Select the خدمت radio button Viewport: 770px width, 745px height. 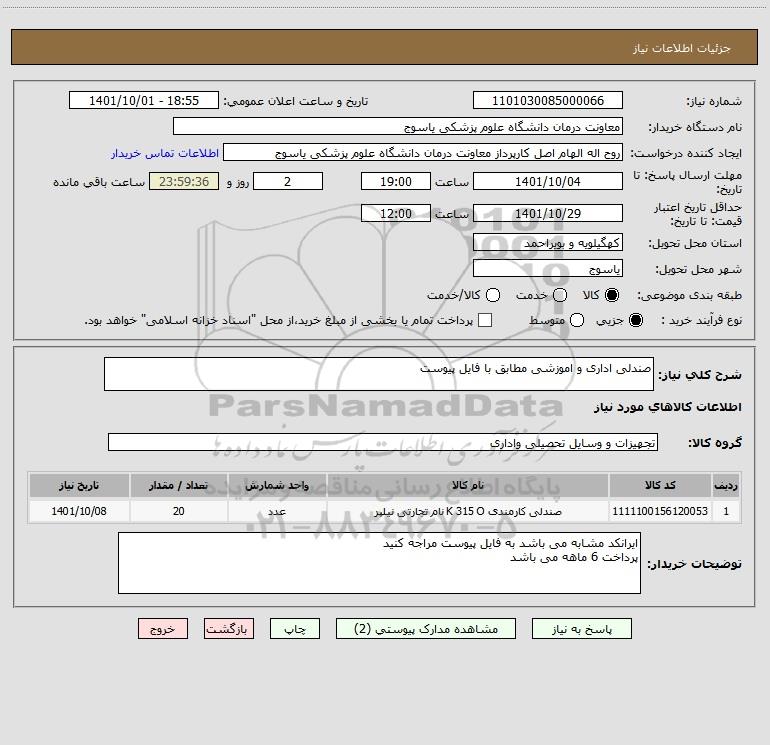click(x=560, y=295)
